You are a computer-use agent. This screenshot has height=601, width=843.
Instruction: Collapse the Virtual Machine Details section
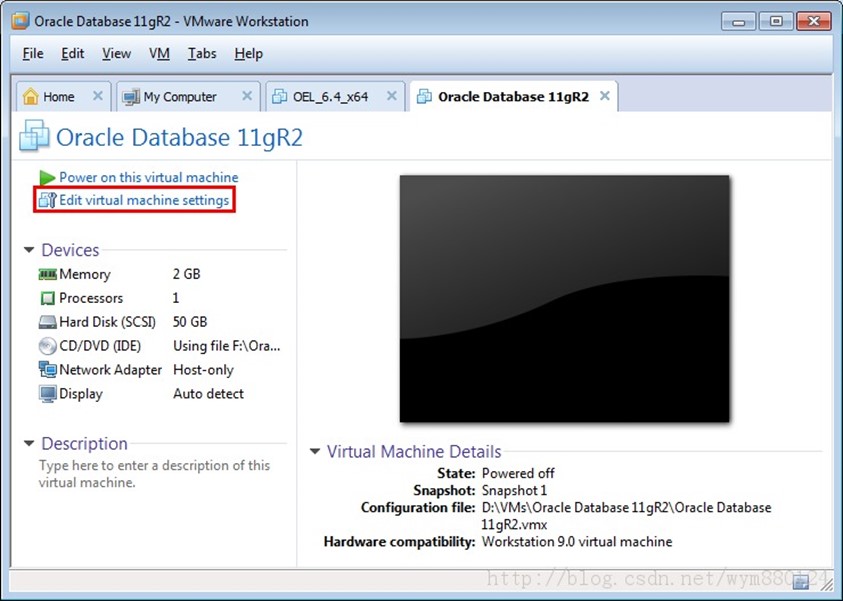pos(315,452)
